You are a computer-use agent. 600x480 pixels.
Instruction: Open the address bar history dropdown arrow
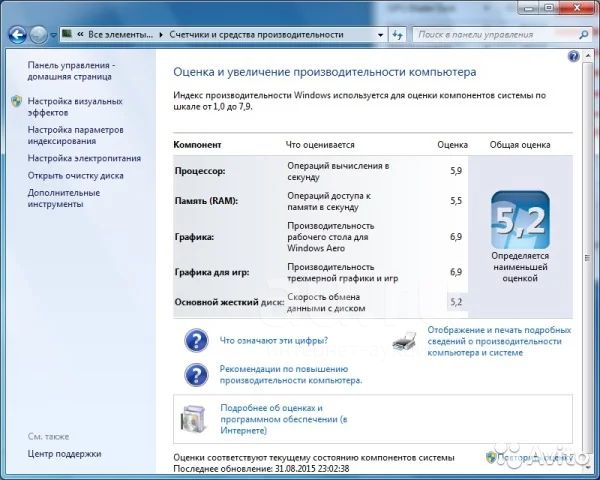tap(380, 35)
